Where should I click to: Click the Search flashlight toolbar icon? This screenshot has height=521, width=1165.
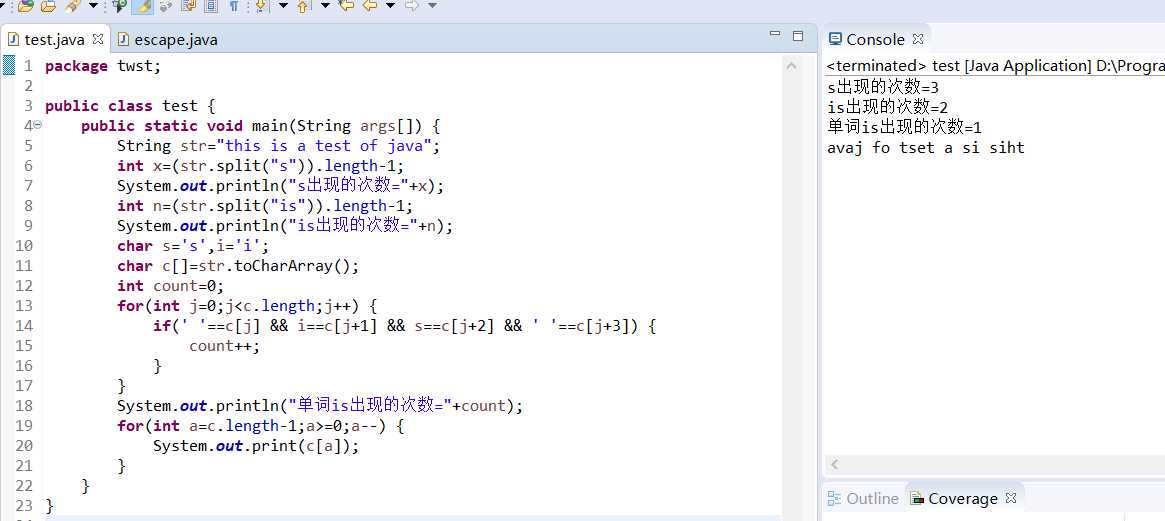72,6
